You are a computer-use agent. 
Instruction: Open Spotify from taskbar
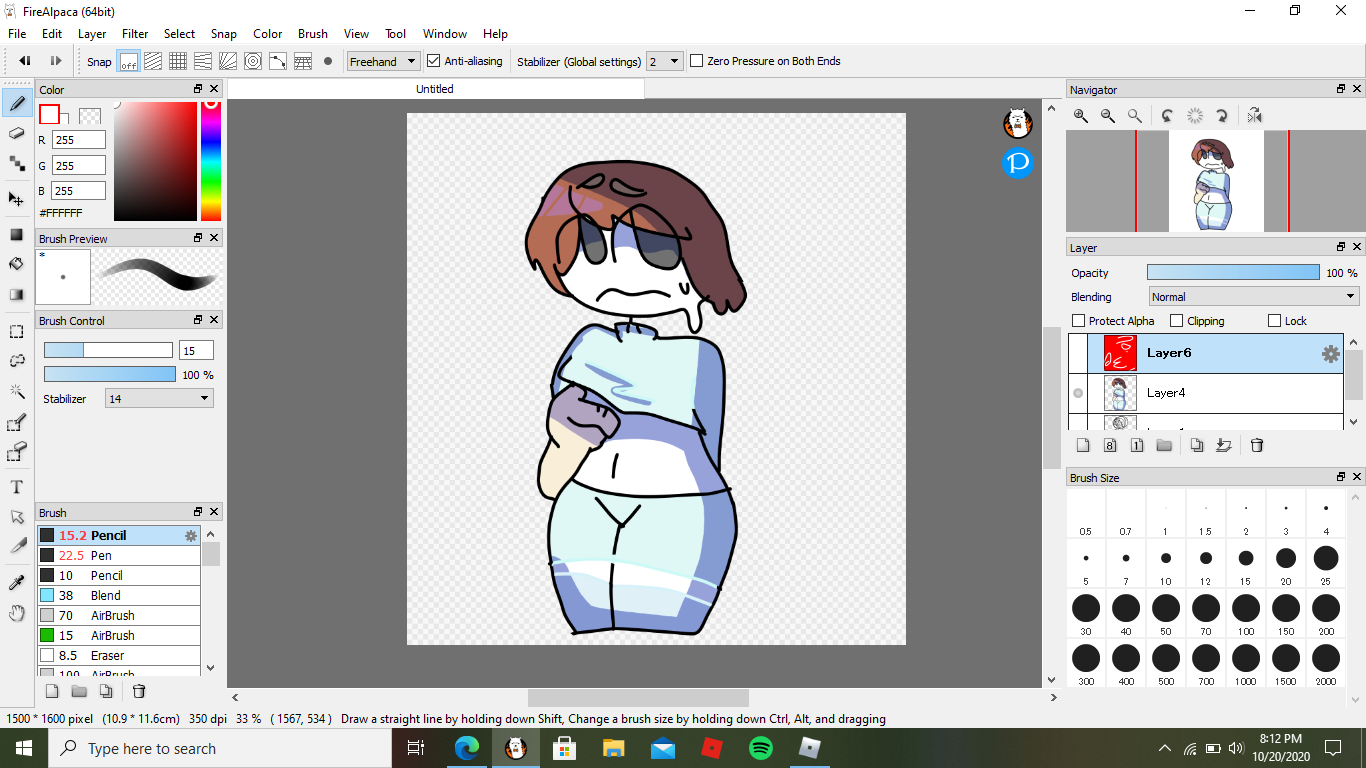click(761, 748)
